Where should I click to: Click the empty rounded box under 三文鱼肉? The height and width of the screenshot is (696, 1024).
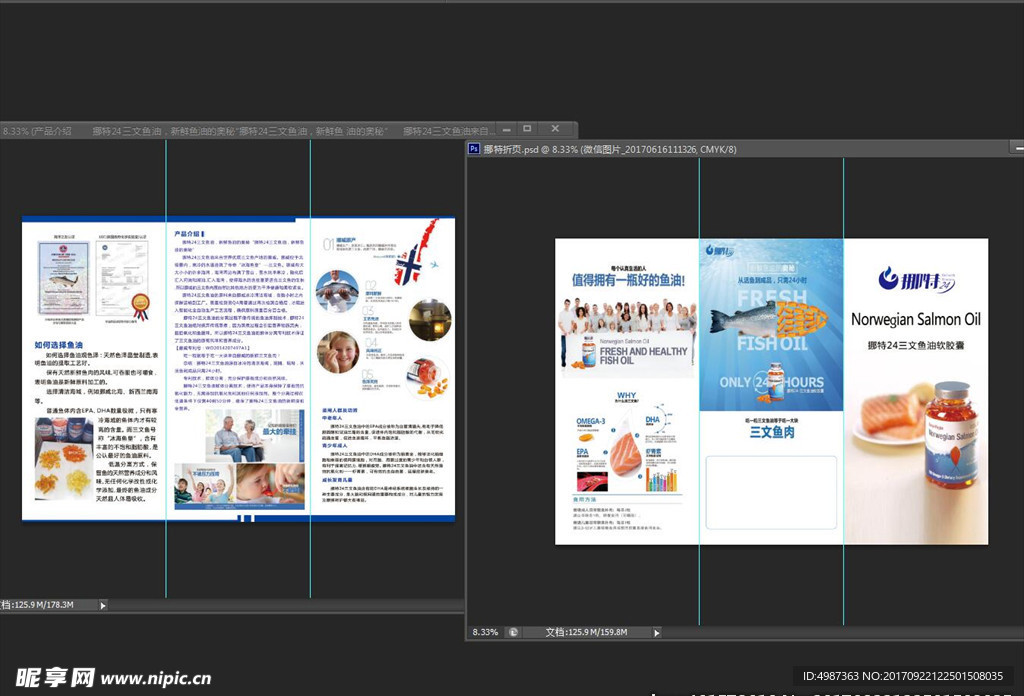click(770, 492)
